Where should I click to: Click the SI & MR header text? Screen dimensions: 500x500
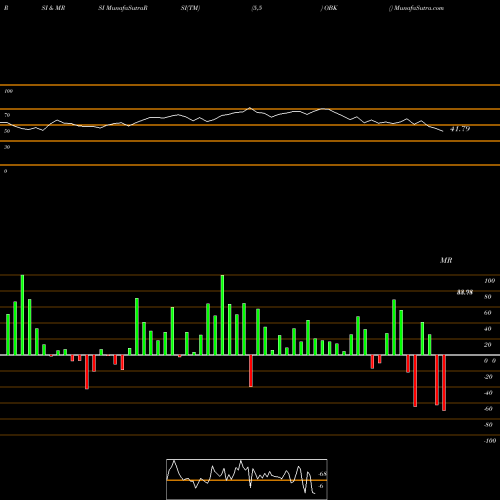click(x=53, y=8)
